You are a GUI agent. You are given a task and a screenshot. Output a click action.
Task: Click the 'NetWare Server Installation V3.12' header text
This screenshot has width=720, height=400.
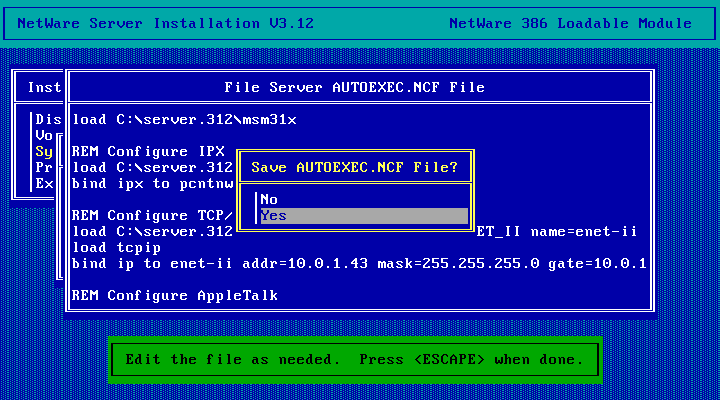click(x=165, y=23)
